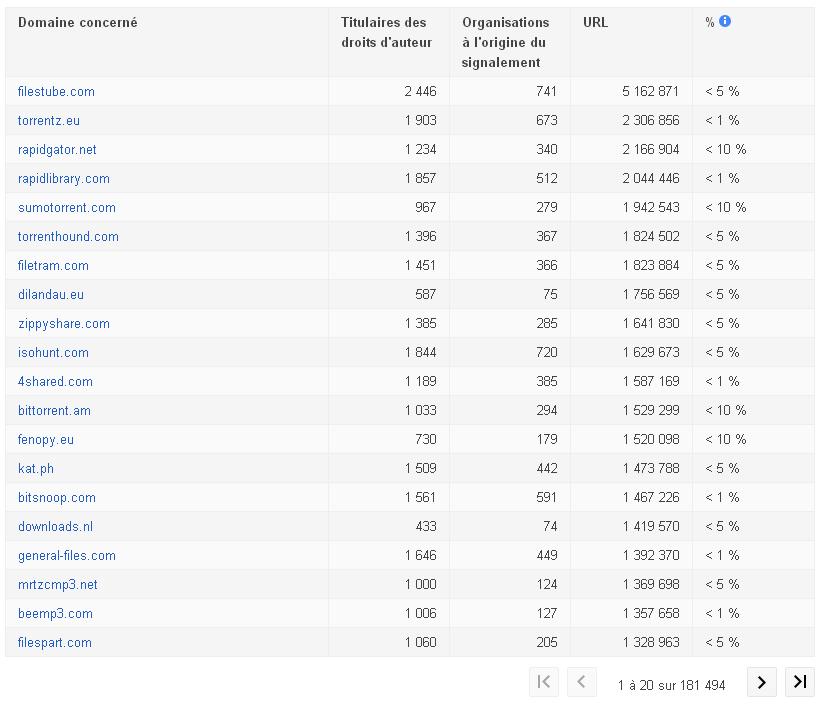Image resolution: width=823 pixels, height=704 pixels.
Task: Go to the previous results page
Action: pyautogui.click(x=581, y=682)
